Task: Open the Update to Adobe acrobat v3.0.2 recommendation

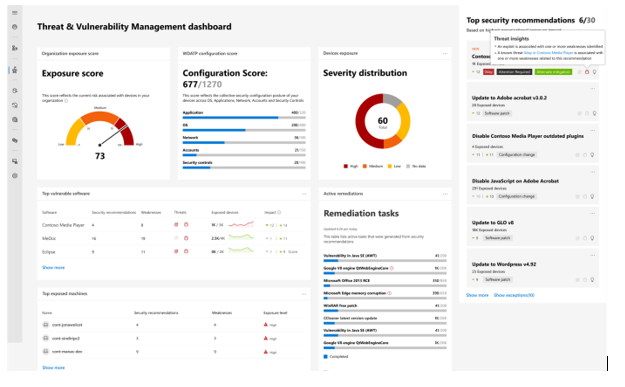Action: 509,98
